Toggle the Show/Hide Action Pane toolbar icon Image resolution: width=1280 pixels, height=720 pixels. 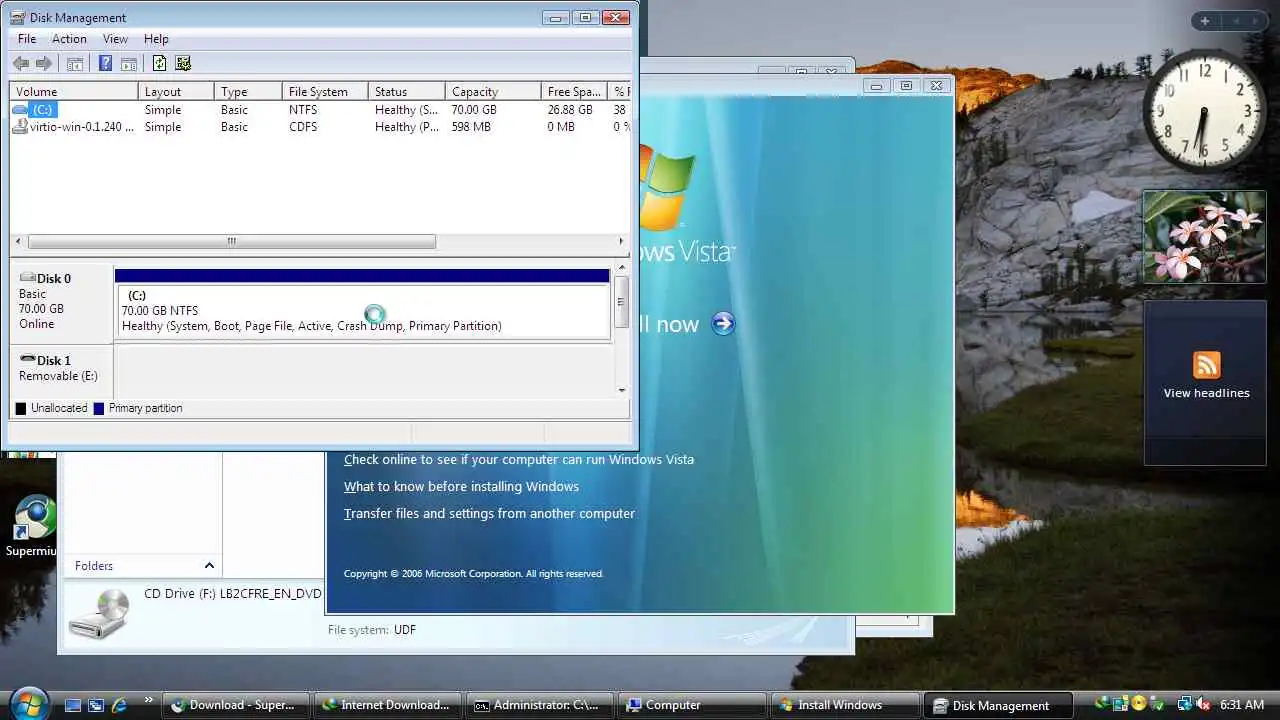click(x=129, y=63)
